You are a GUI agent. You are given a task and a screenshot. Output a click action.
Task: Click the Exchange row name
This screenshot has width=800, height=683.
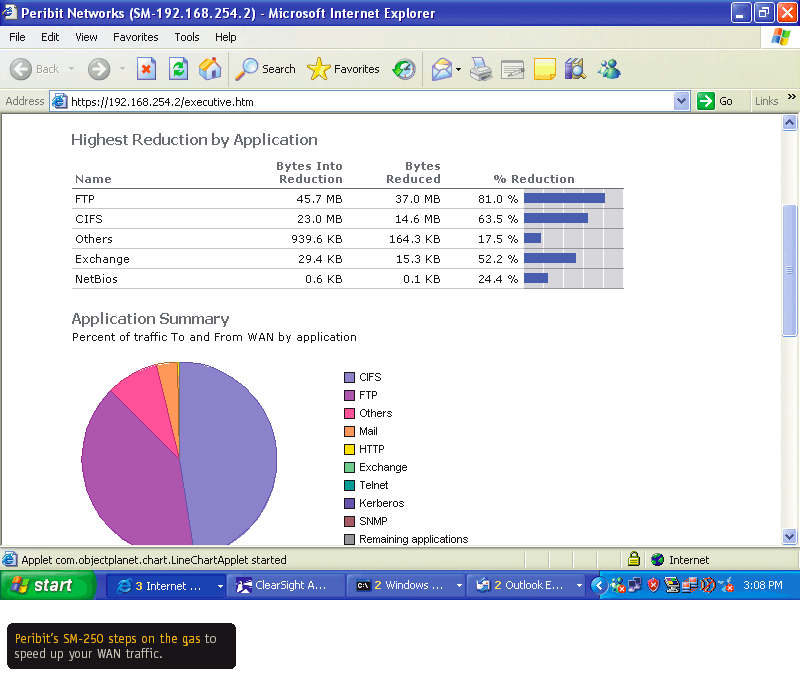coord(102,259)
